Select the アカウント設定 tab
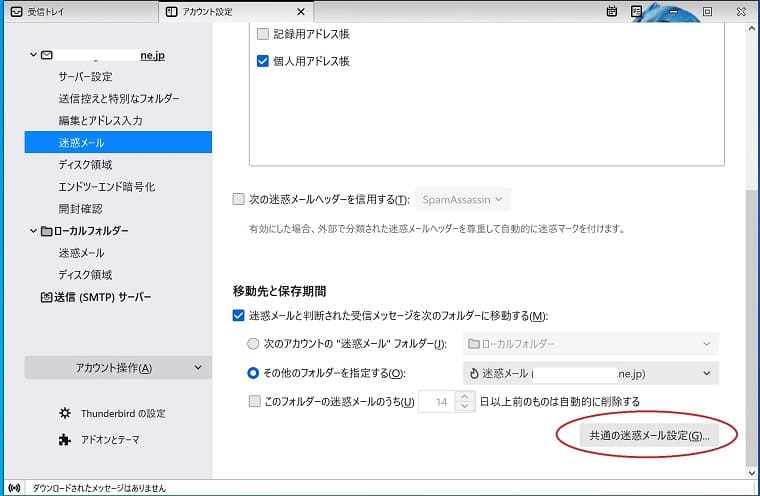The width and height of the screenshot is (760, 496). (236, 12)
